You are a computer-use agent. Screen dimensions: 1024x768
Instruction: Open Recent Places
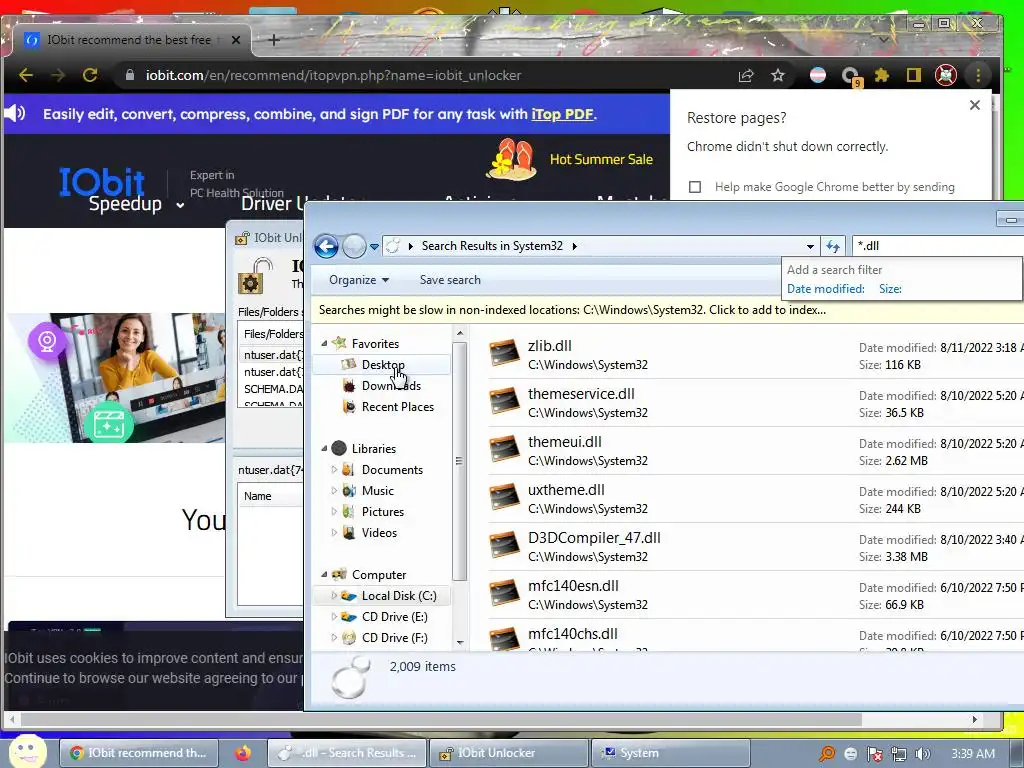[x=397, y=407]
